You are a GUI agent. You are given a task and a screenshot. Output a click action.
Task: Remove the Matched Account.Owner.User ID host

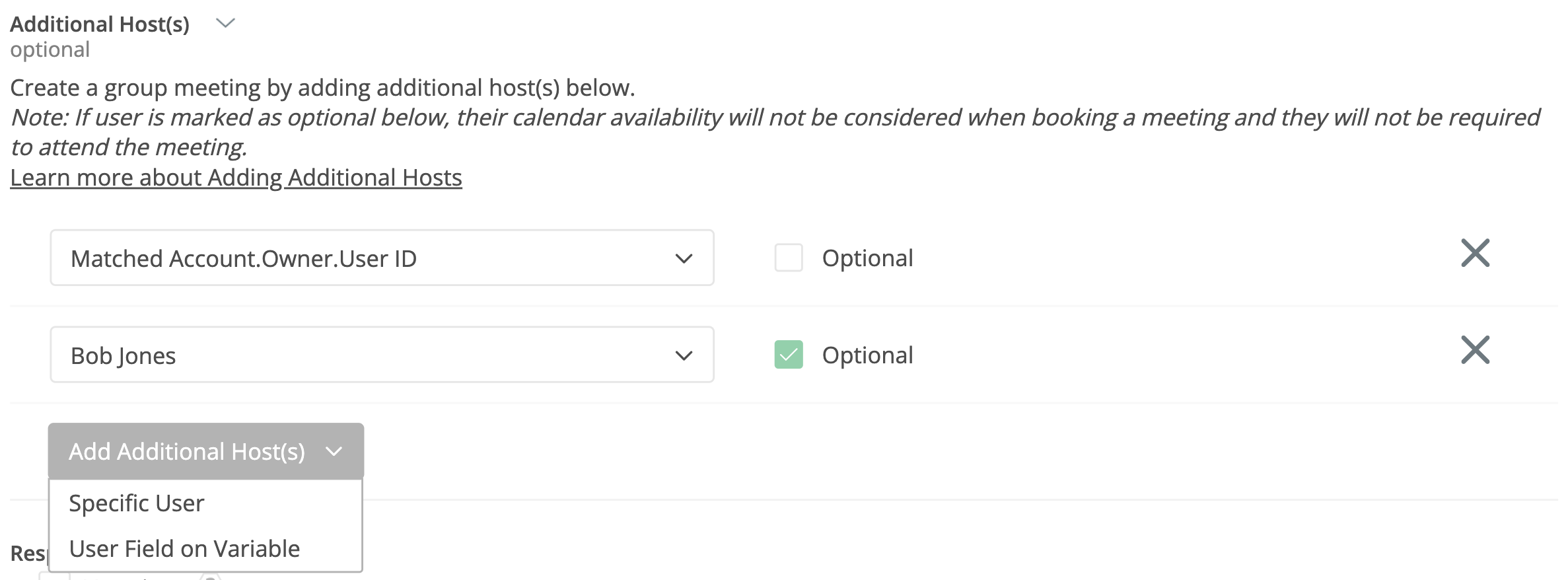[1475, 253]
